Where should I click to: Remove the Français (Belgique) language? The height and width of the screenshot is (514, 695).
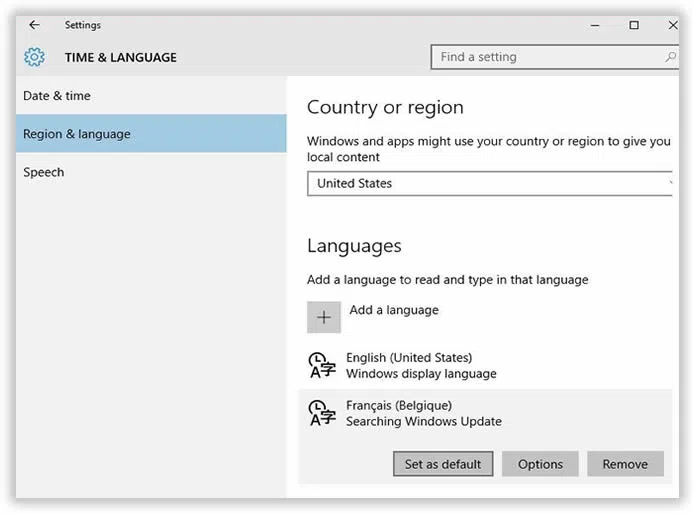(625, 464)
